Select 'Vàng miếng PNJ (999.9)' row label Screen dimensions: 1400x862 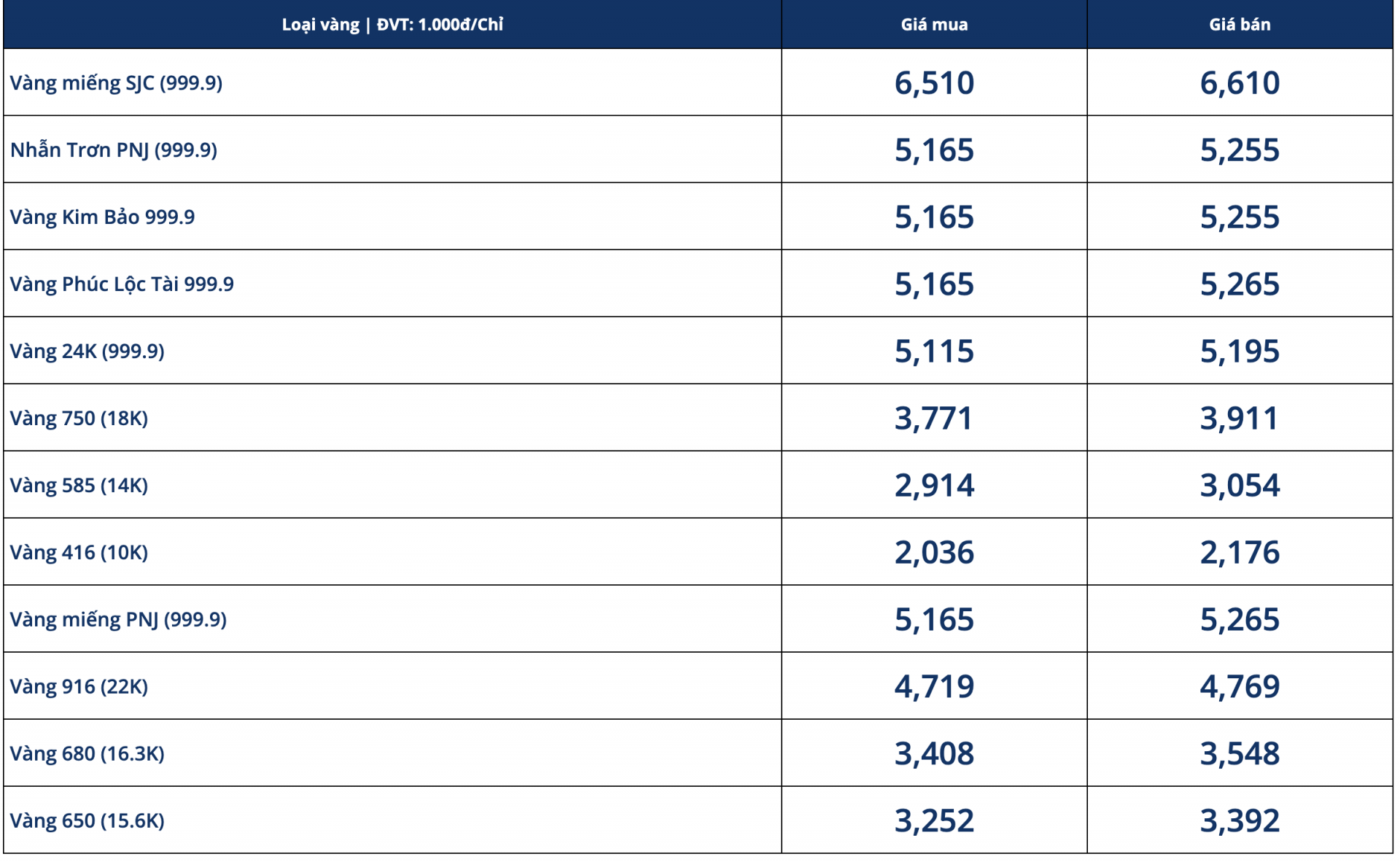(118, 620)
